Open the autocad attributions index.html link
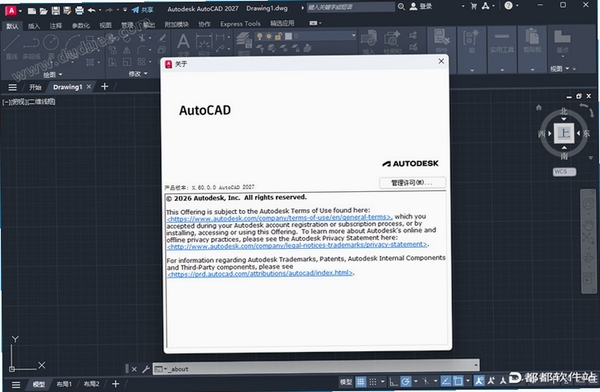The image size is (600, 392). pos(260,273)
